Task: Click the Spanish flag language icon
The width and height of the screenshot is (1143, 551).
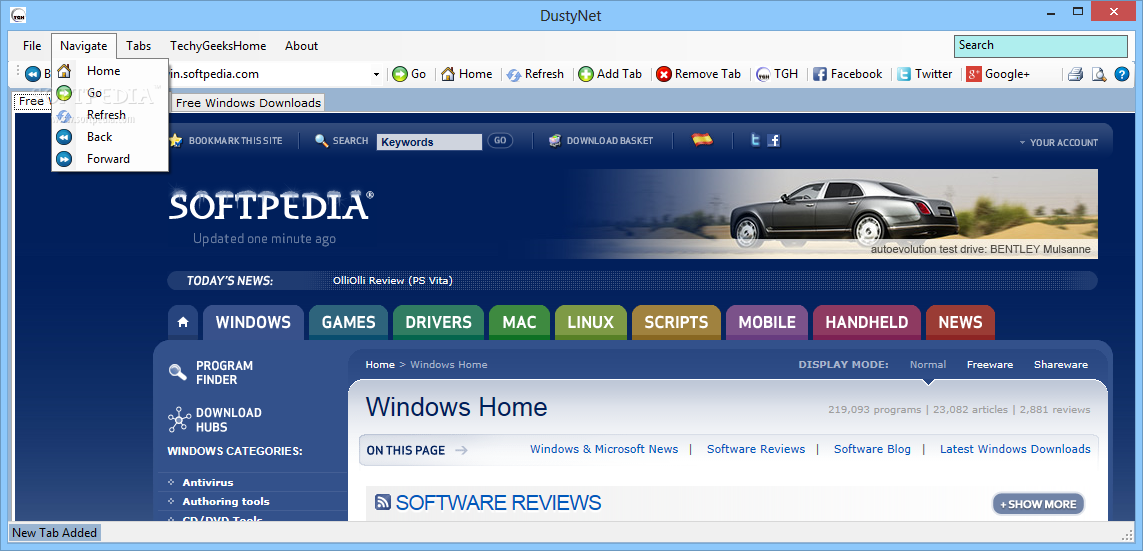Action: [x=703, y=140]
